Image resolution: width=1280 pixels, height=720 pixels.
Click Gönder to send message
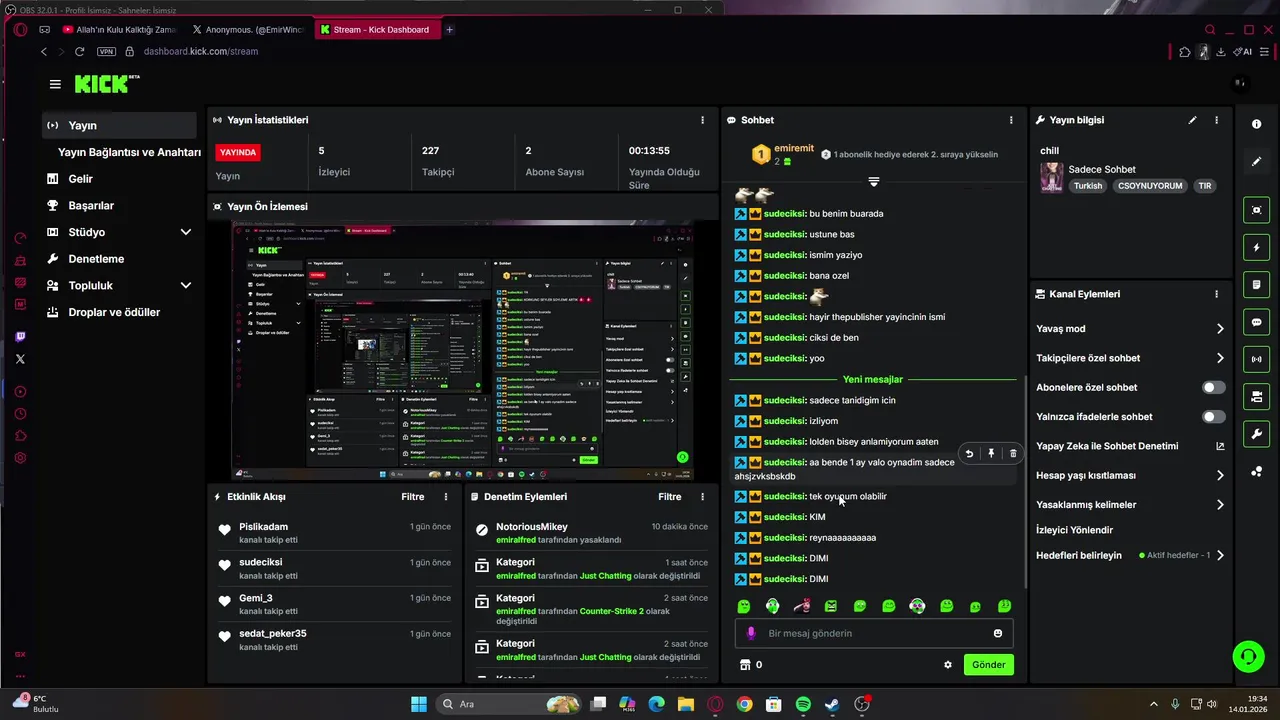point(989,665)
